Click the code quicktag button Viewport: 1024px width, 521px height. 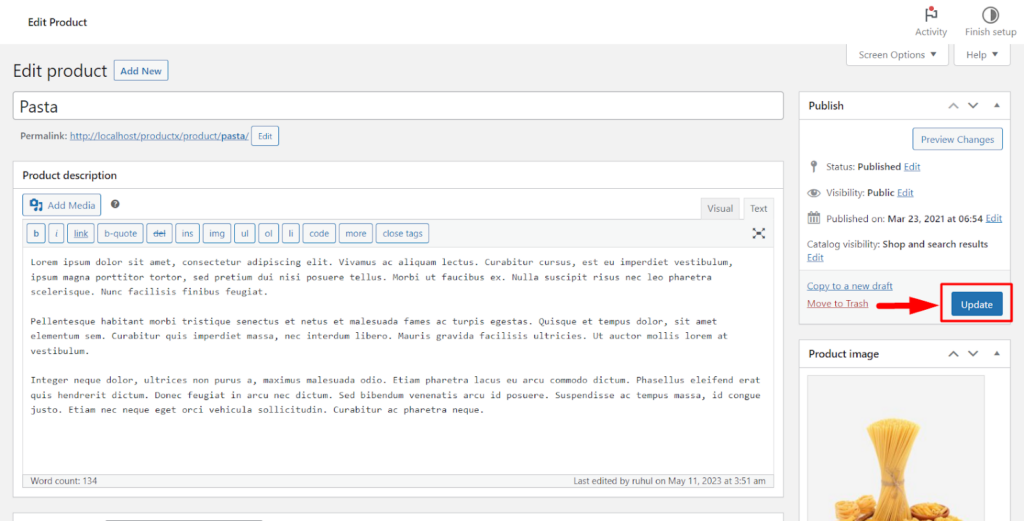(x=319, y=233)
